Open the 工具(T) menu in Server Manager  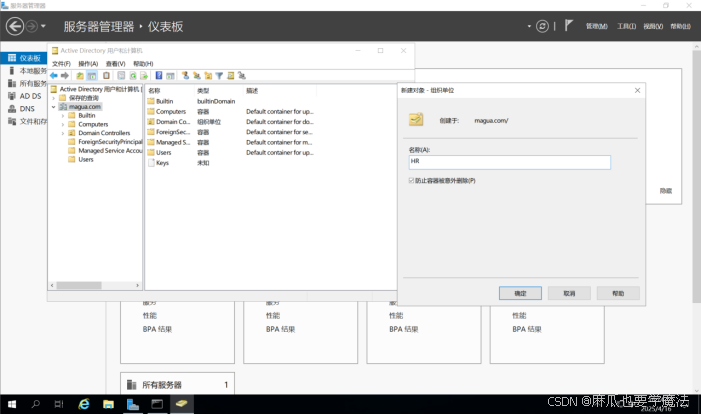pos(627,26)
